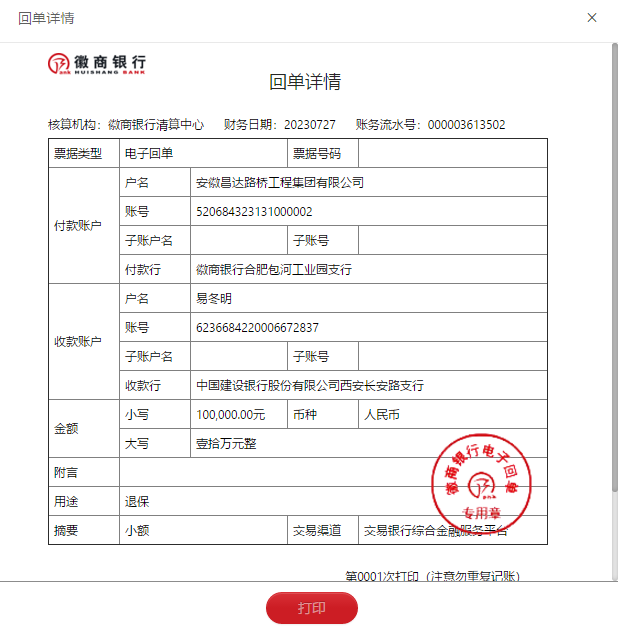618x626 pixels.
Task: Select the 财务日期 value 20230727
Action: [x=310, y=125]
